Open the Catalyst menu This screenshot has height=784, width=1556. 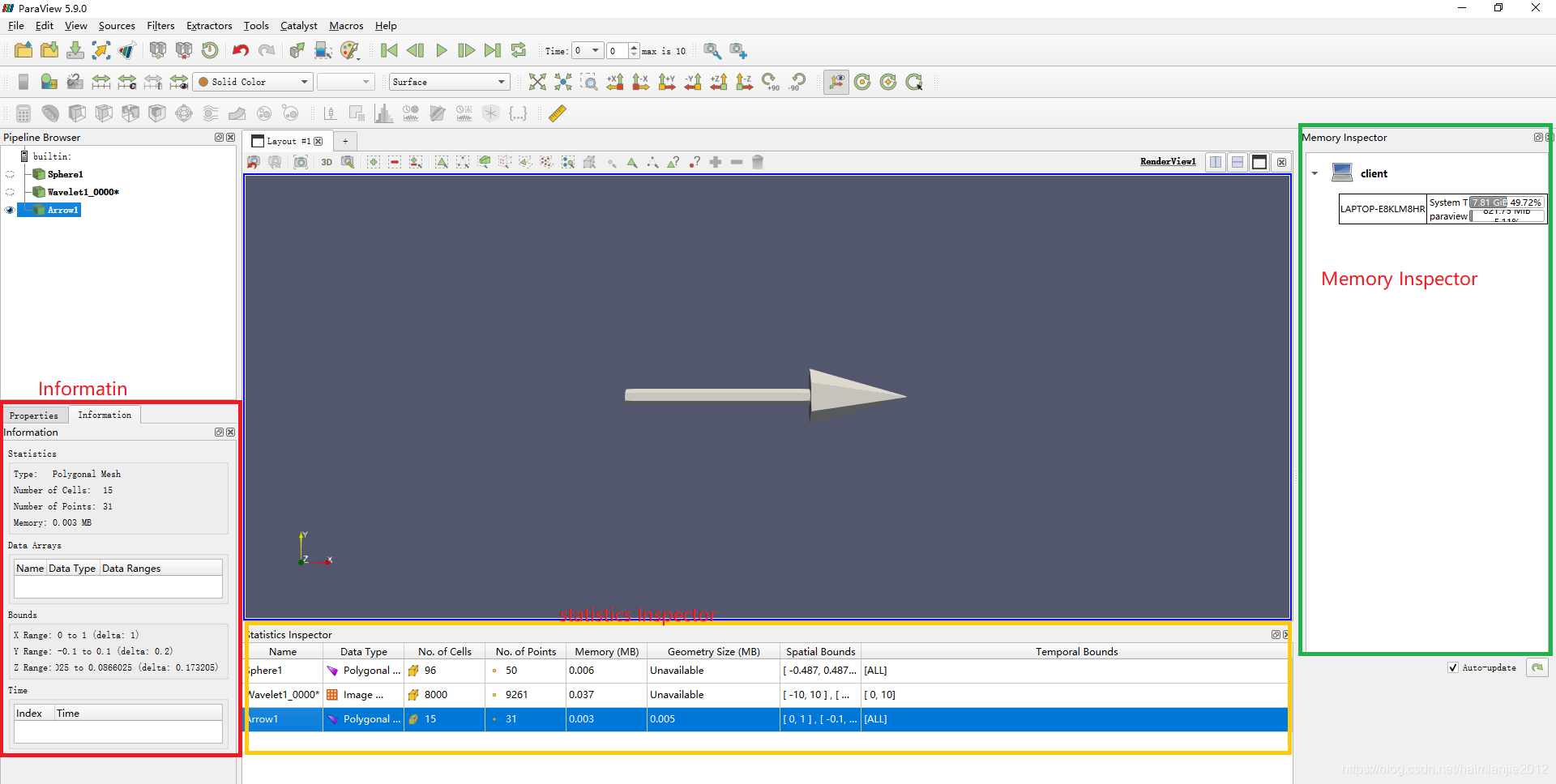(298, 26)
